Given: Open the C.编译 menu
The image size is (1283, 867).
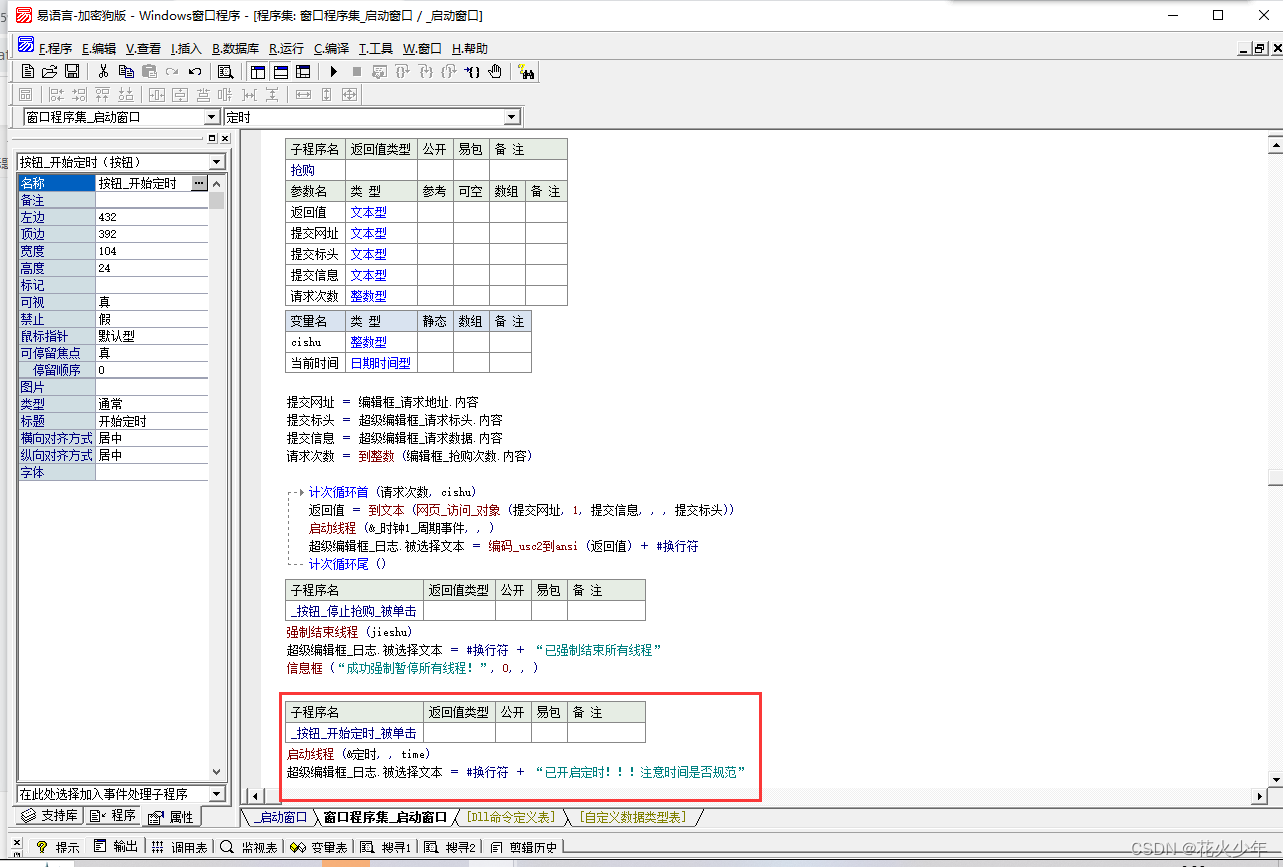Looking at the screenshot, I should [x=331, y=48].
